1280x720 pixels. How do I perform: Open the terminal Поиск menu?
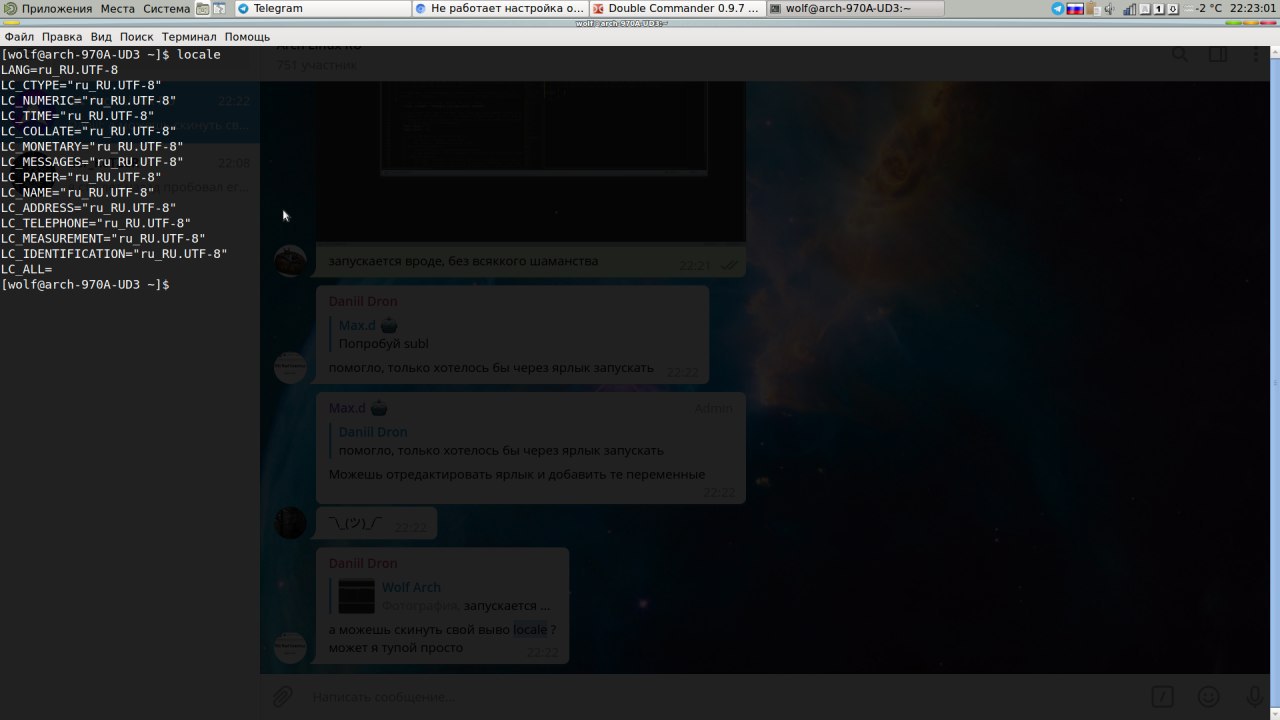pos(137,37)
